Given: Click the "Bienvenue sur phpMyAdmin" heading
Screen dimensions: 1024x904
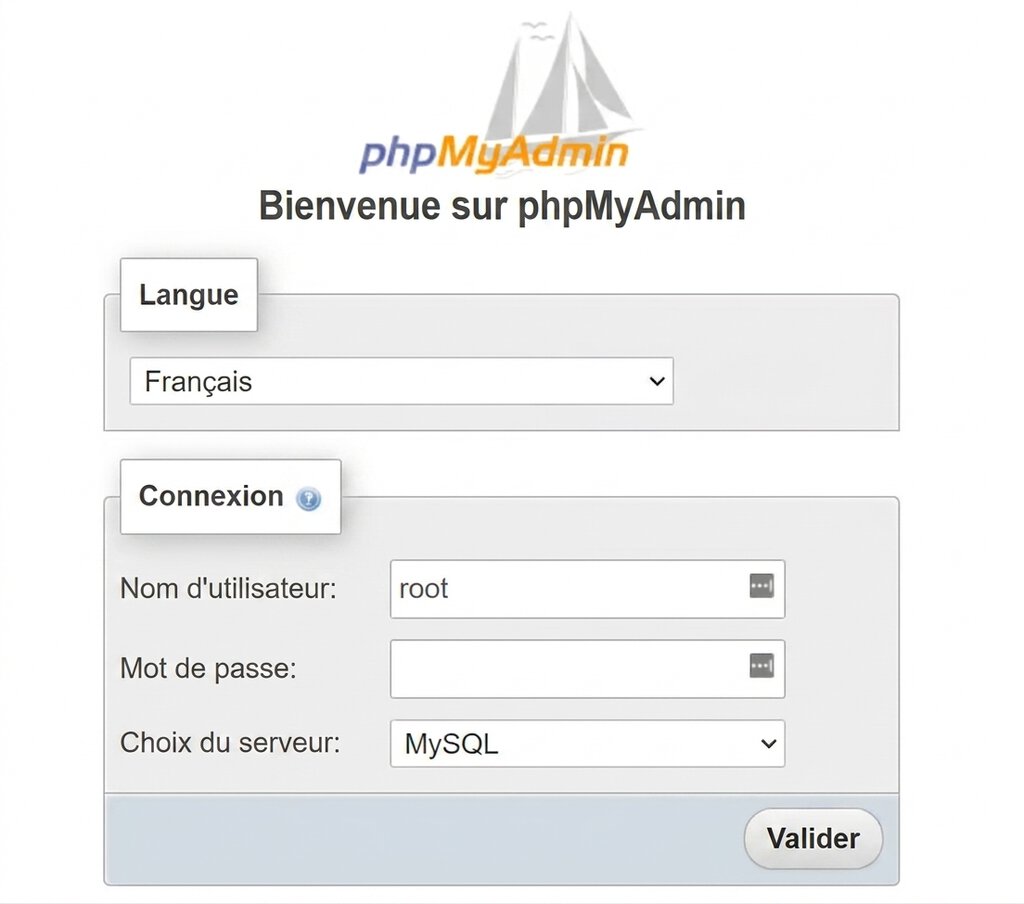Looking at the screenshot, I should click(502, 206).
